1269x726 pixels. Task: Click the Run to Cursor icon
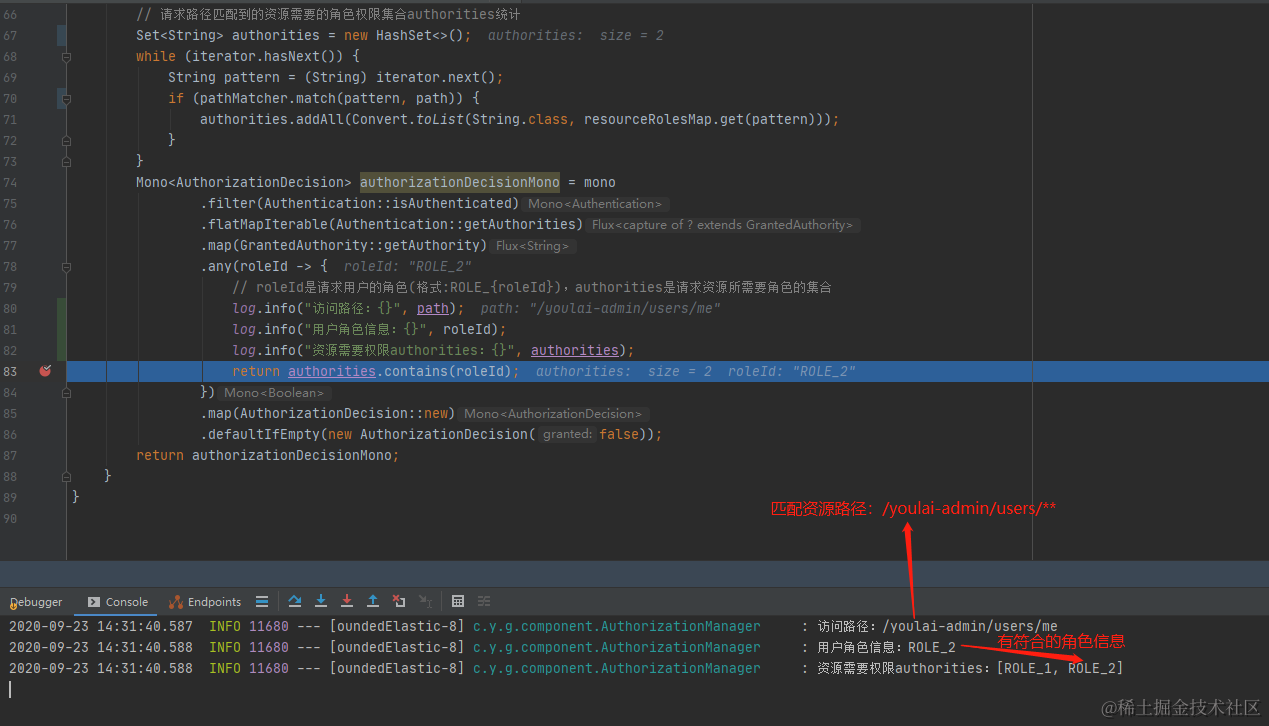(425, 601)
